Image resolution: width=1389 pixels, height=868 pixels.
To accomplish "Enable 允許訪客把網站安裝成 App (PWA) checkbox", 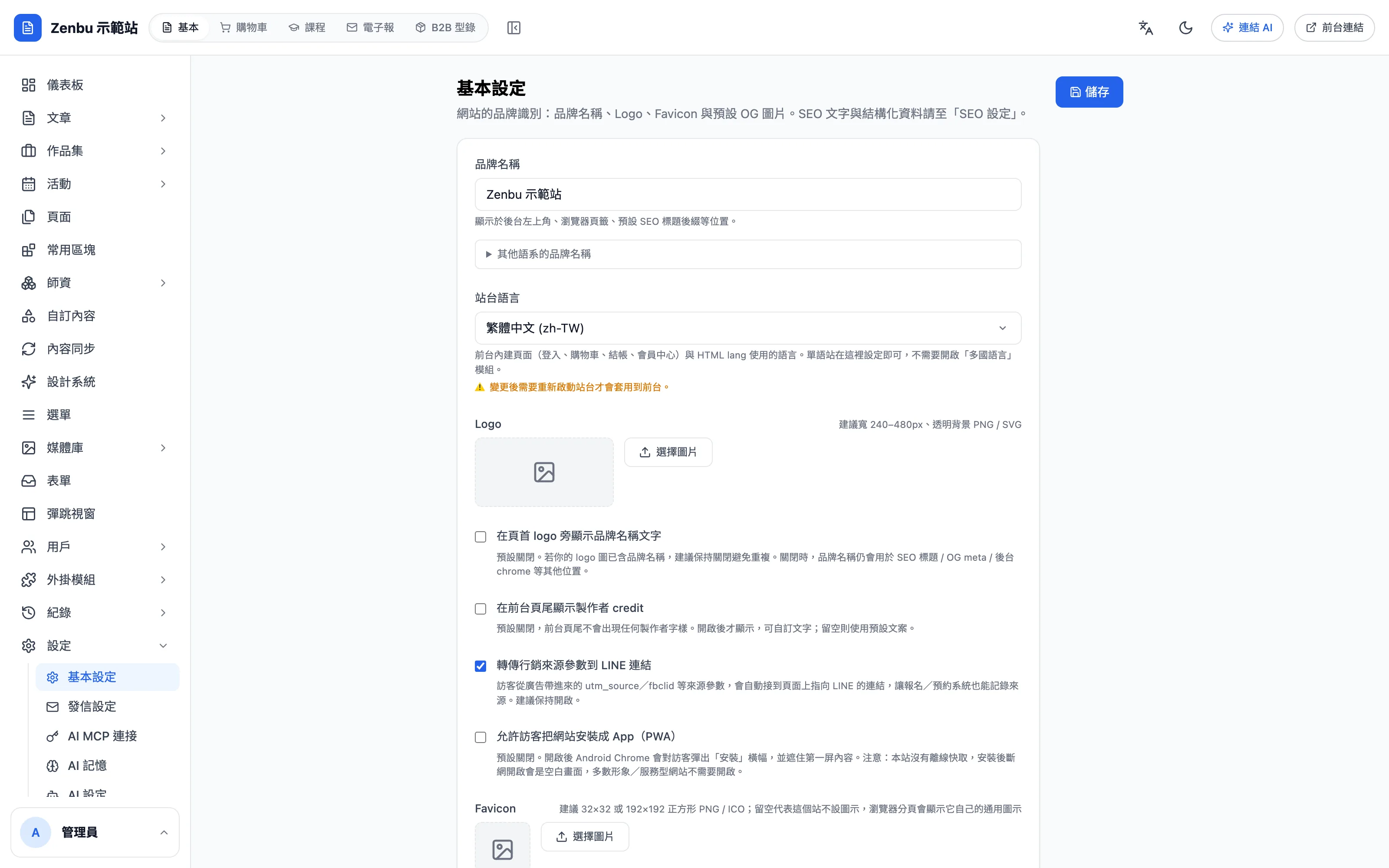I will point(481,737).
